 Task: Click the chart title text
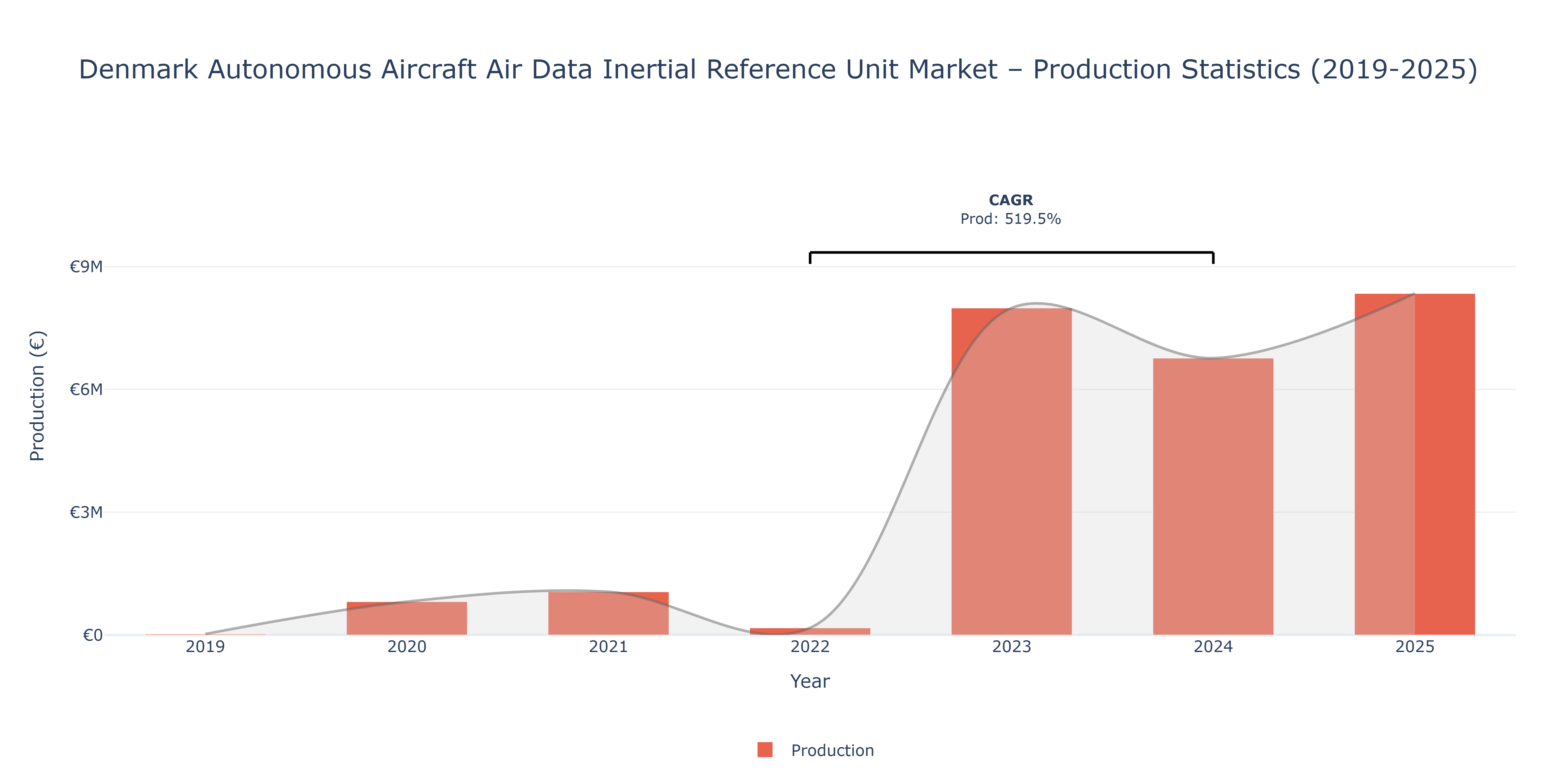778,69
